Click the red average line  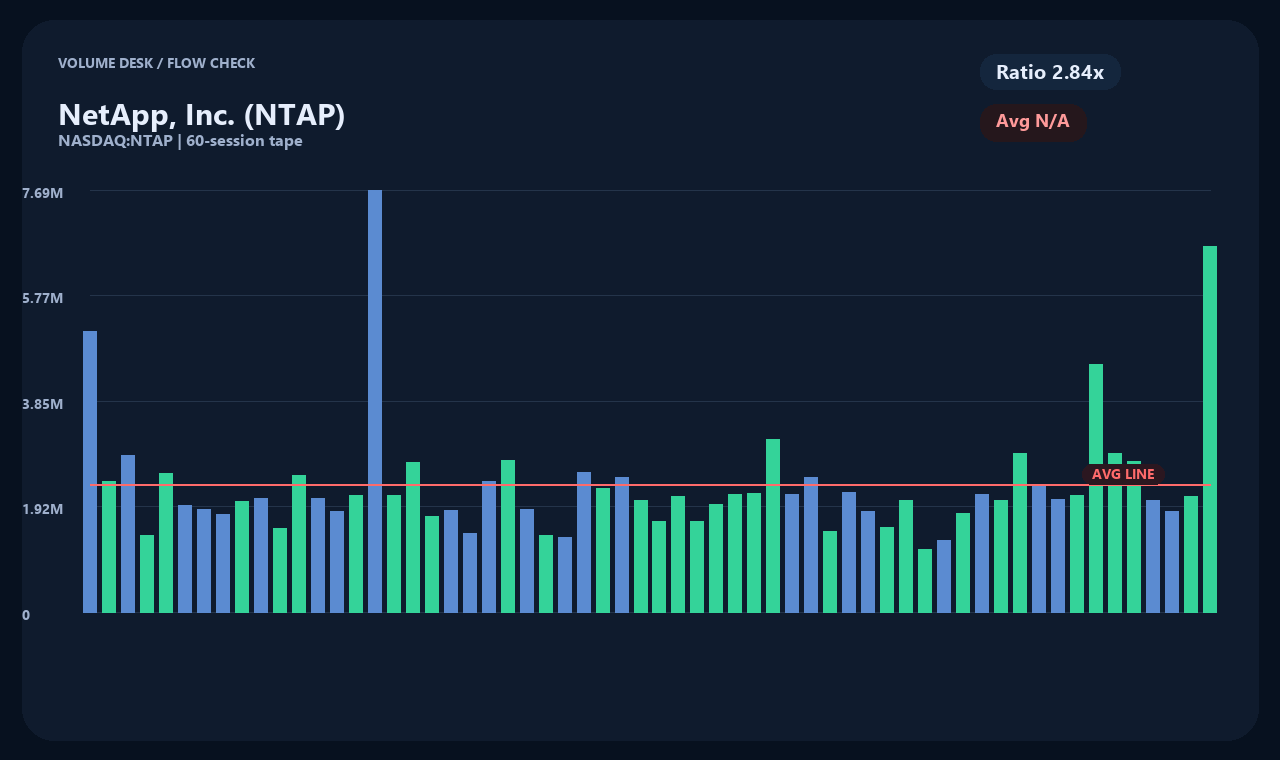650,485
